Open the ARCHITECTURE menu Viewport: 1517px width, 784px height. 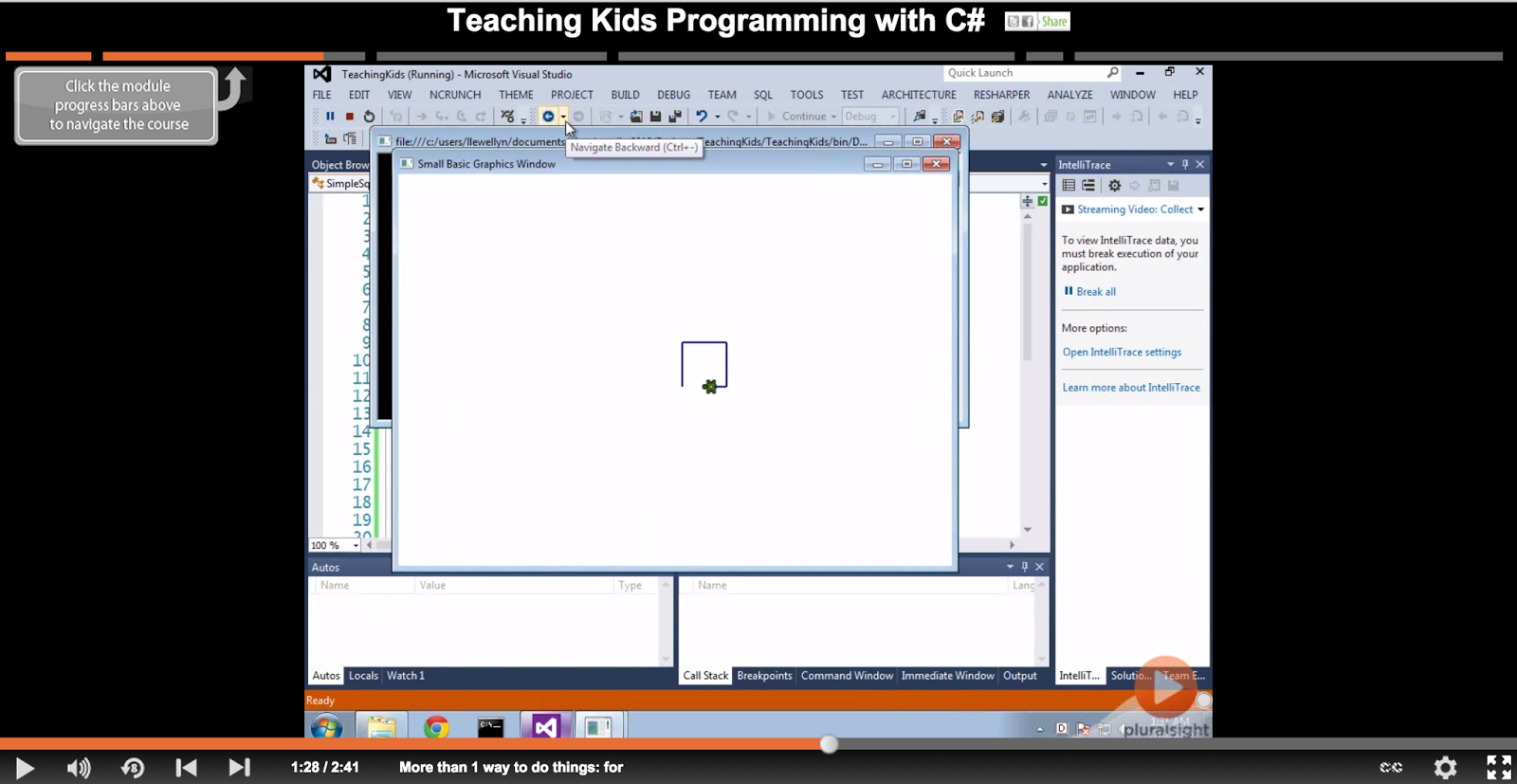point(919,95)
